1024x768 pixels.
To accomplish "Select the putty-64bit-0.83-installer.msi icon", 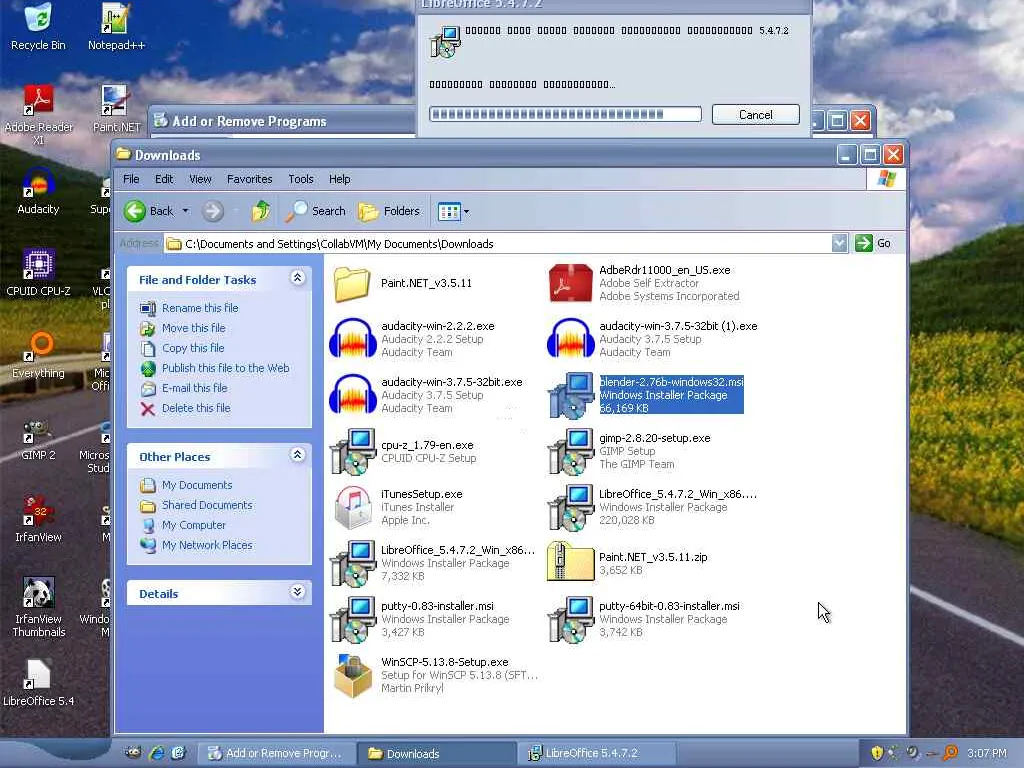I will click(x=570, y=619).
